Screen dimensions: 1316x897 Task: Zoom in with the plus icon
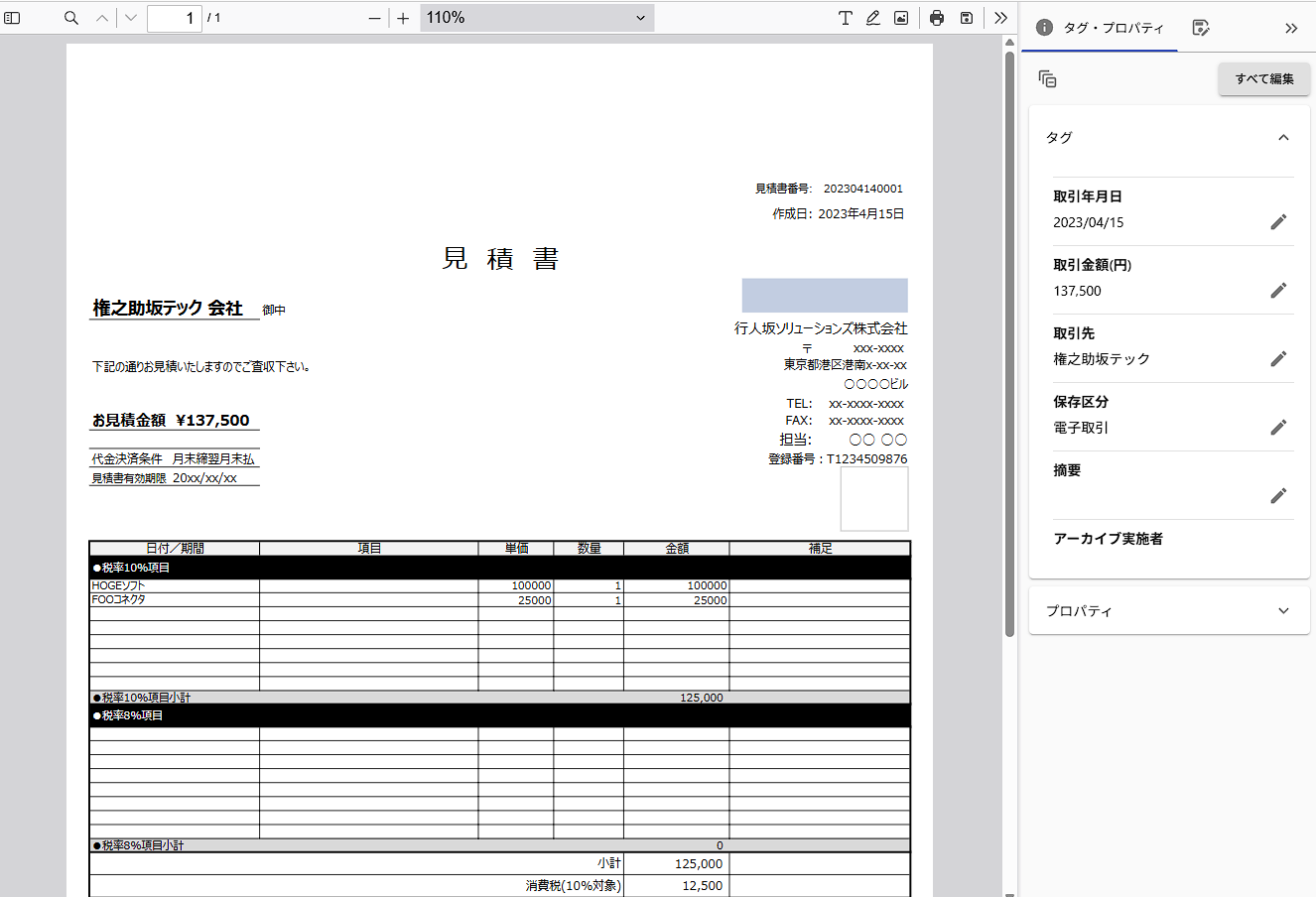tap(403, 18)
